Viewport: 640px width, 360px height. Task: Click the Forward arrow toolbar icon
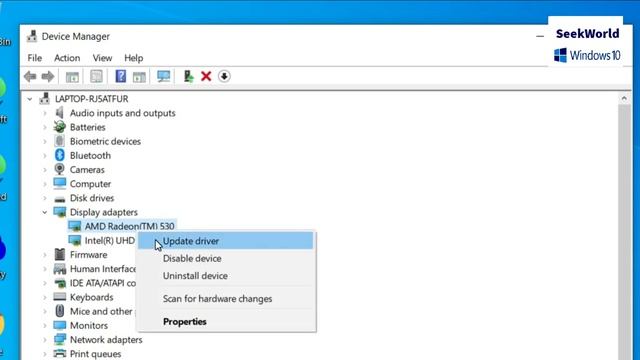tap(48, 76)
